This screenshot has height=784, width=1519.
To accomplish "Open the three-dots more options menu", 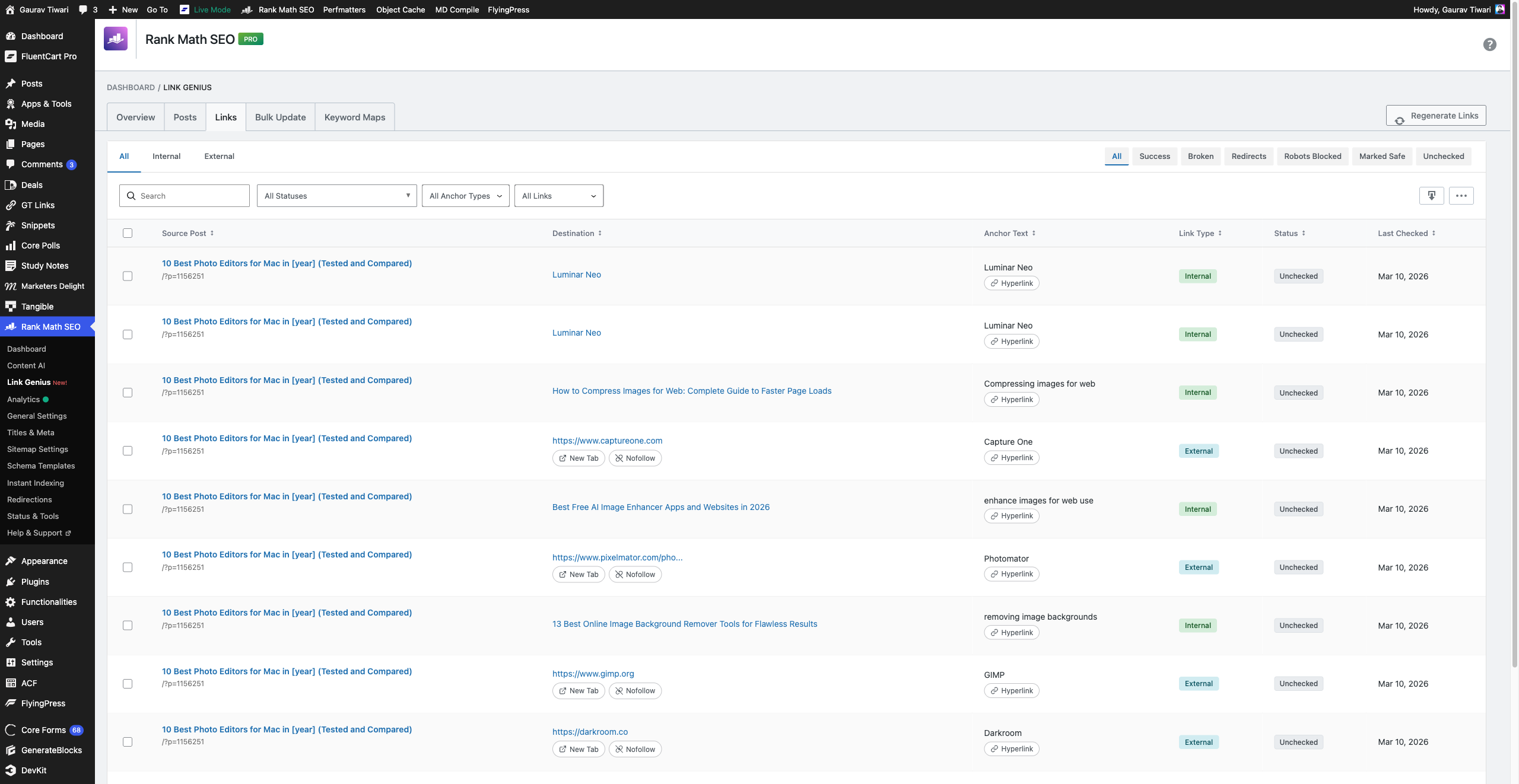I will [1461, 196].
